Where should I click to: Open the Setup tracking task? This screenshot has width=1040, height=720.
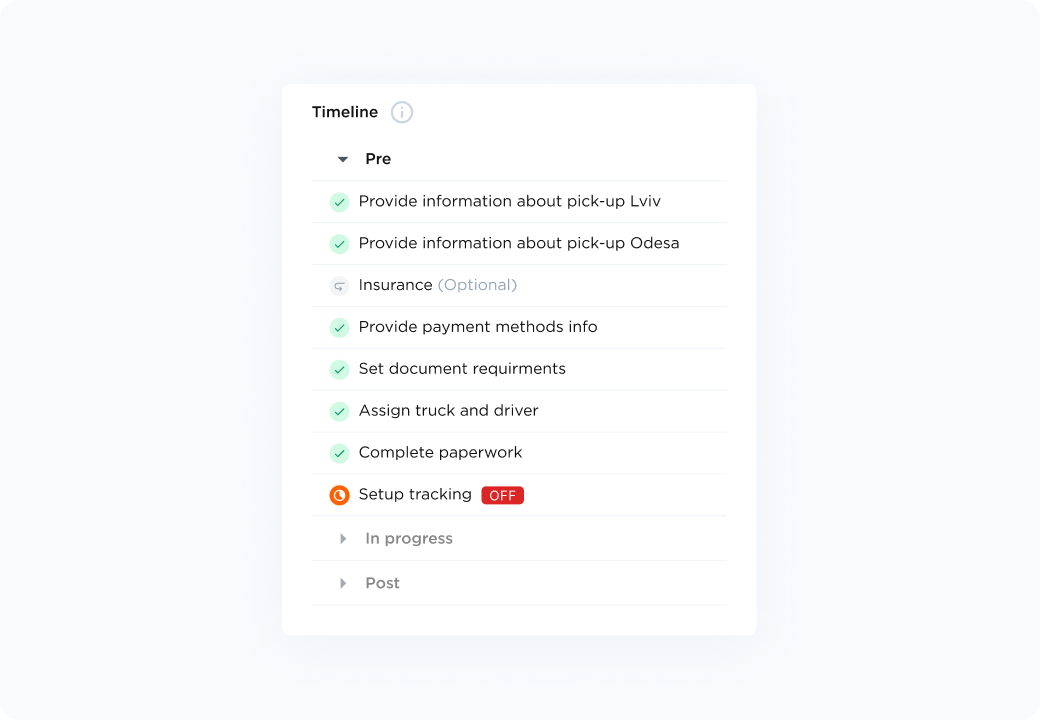(x=415, y=494)
